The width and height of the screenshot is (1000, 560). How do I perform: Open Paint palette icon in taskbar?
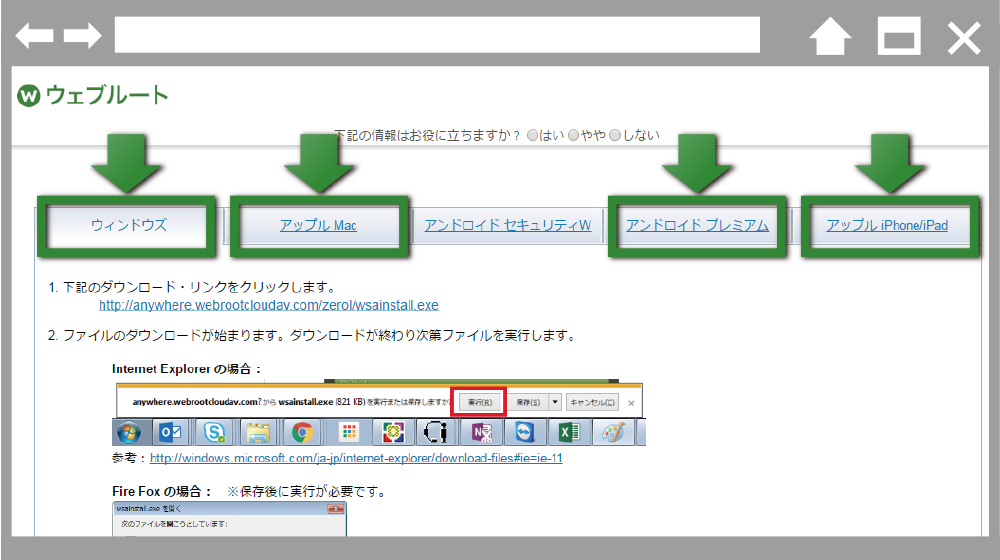613,432
